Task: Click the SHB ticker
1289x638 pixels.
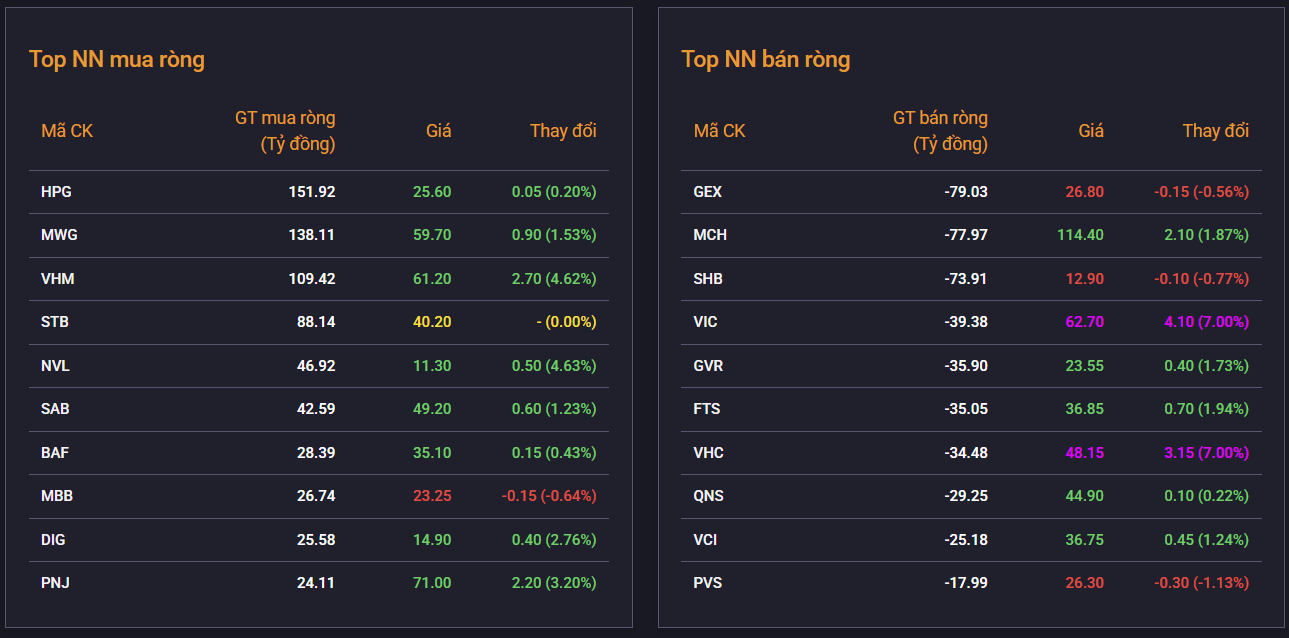Action: pos(708,279)
